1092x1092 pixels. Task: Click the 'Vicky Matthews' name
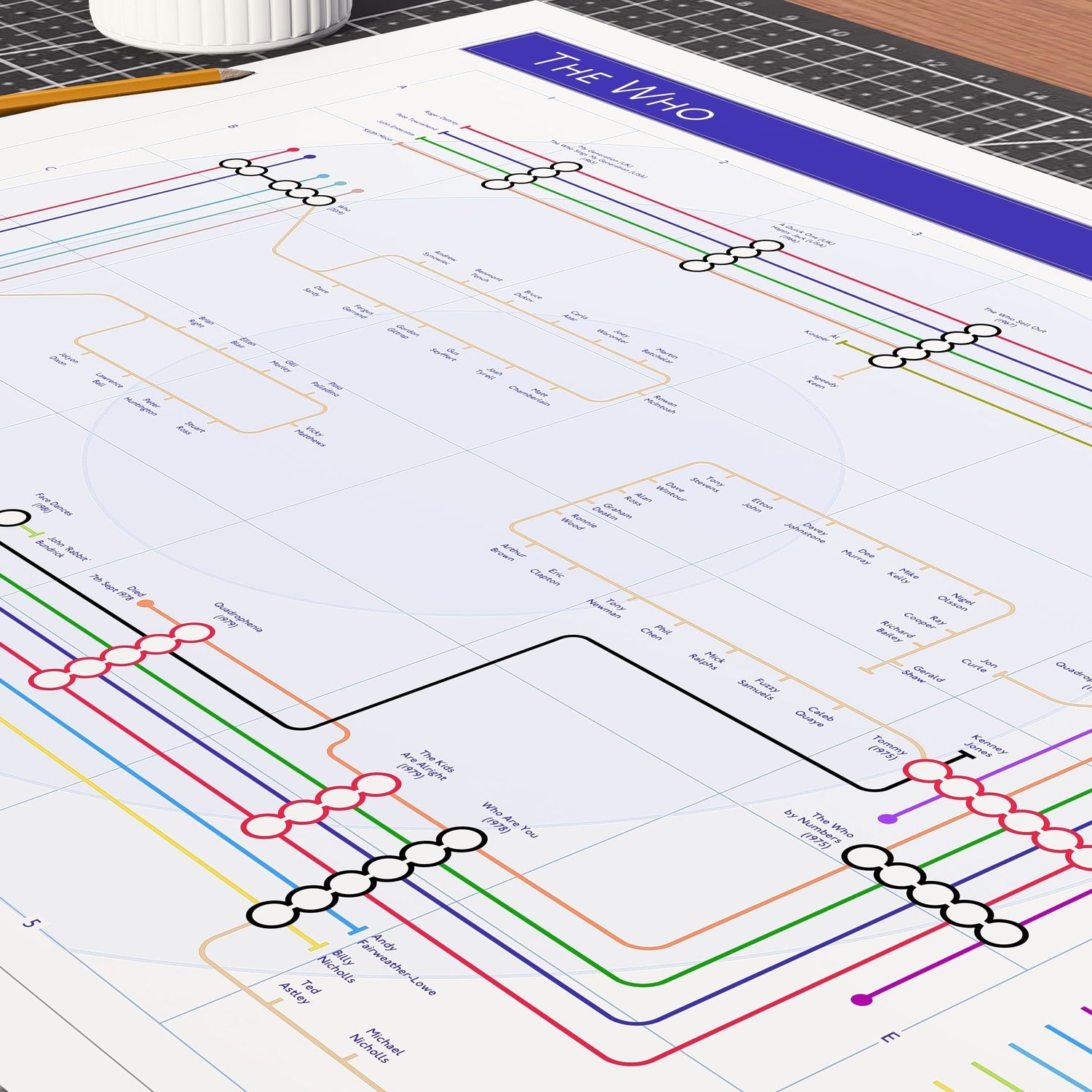310,436
